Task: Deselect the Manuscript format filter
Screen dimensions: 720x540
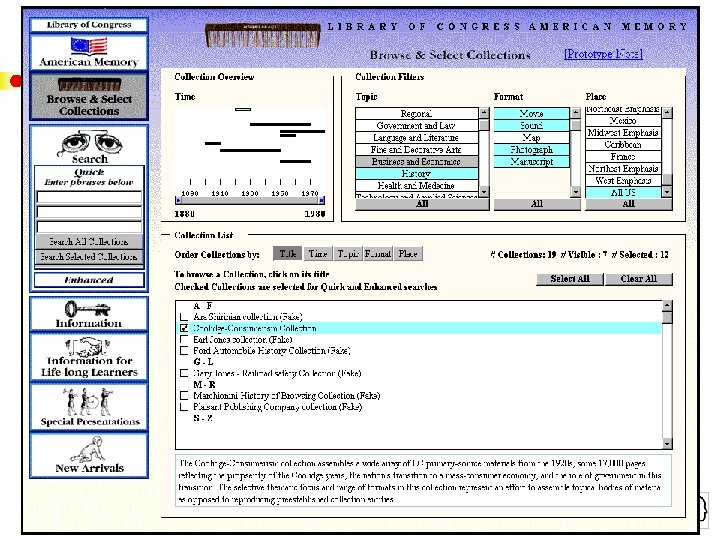Action: (532, 161)
